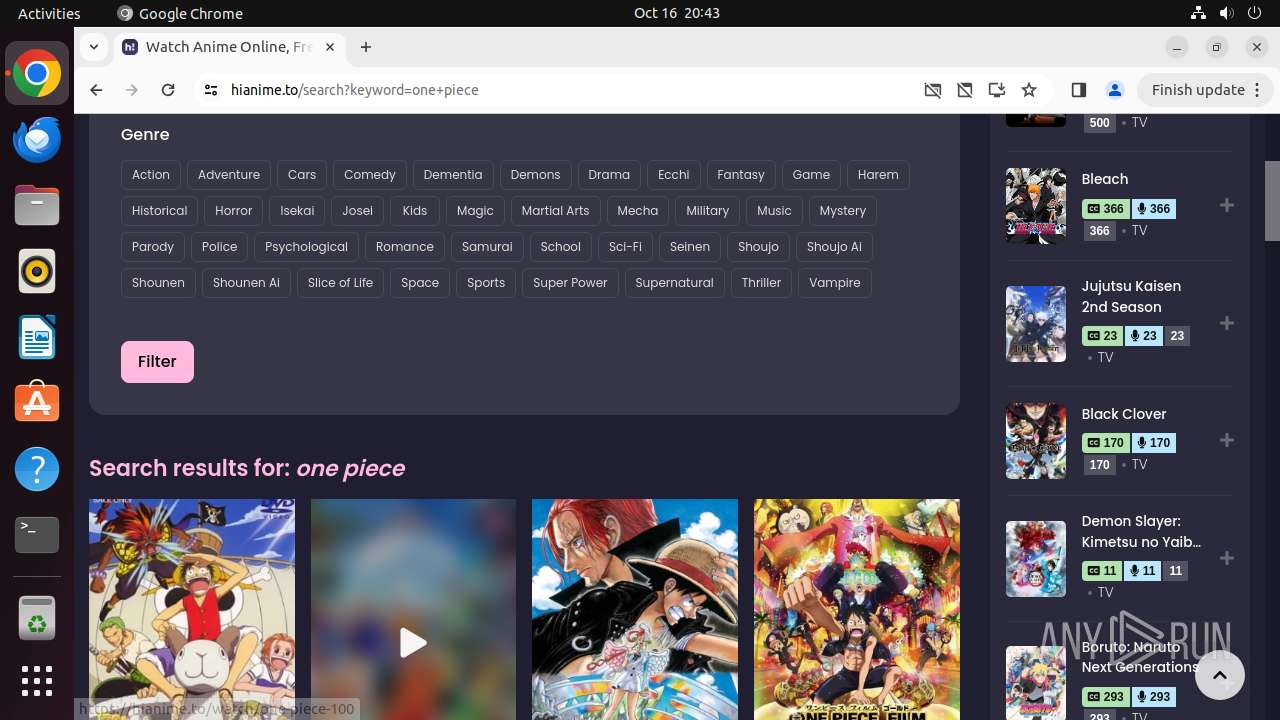
Task: Open the Google Chrome app menu in top bar
Action: [x=180, y=13]
